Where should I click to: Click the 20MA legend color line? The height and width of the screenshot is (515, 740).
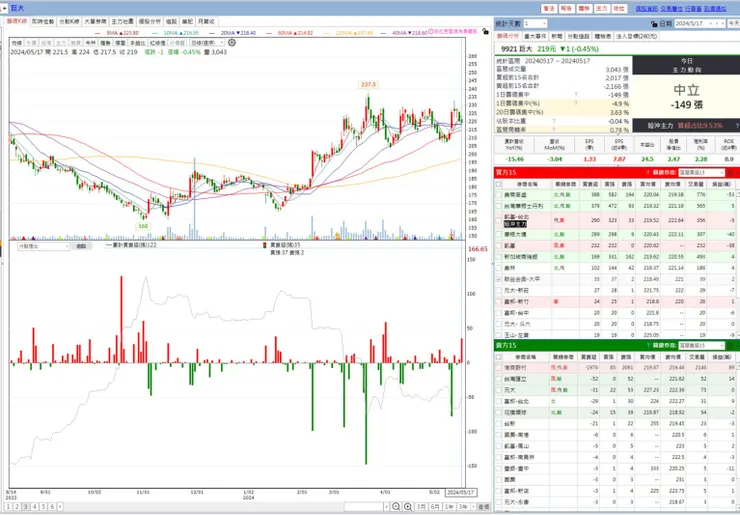tap(212, 33)
